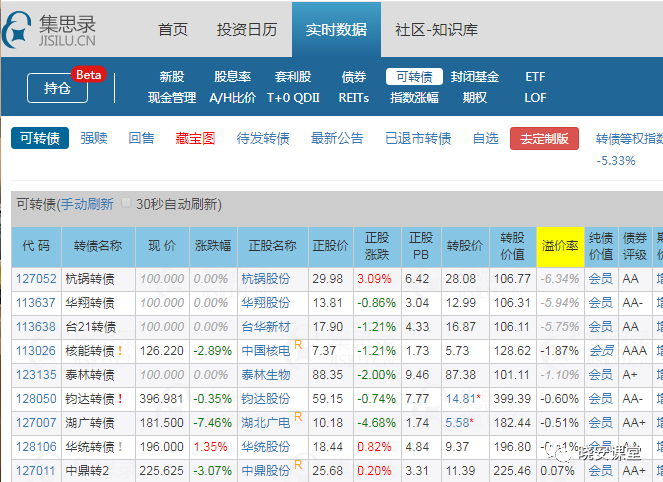This screenshot has width=663, height=482.
Task: Click the red 去定制版 button
Action: [545, 138]
